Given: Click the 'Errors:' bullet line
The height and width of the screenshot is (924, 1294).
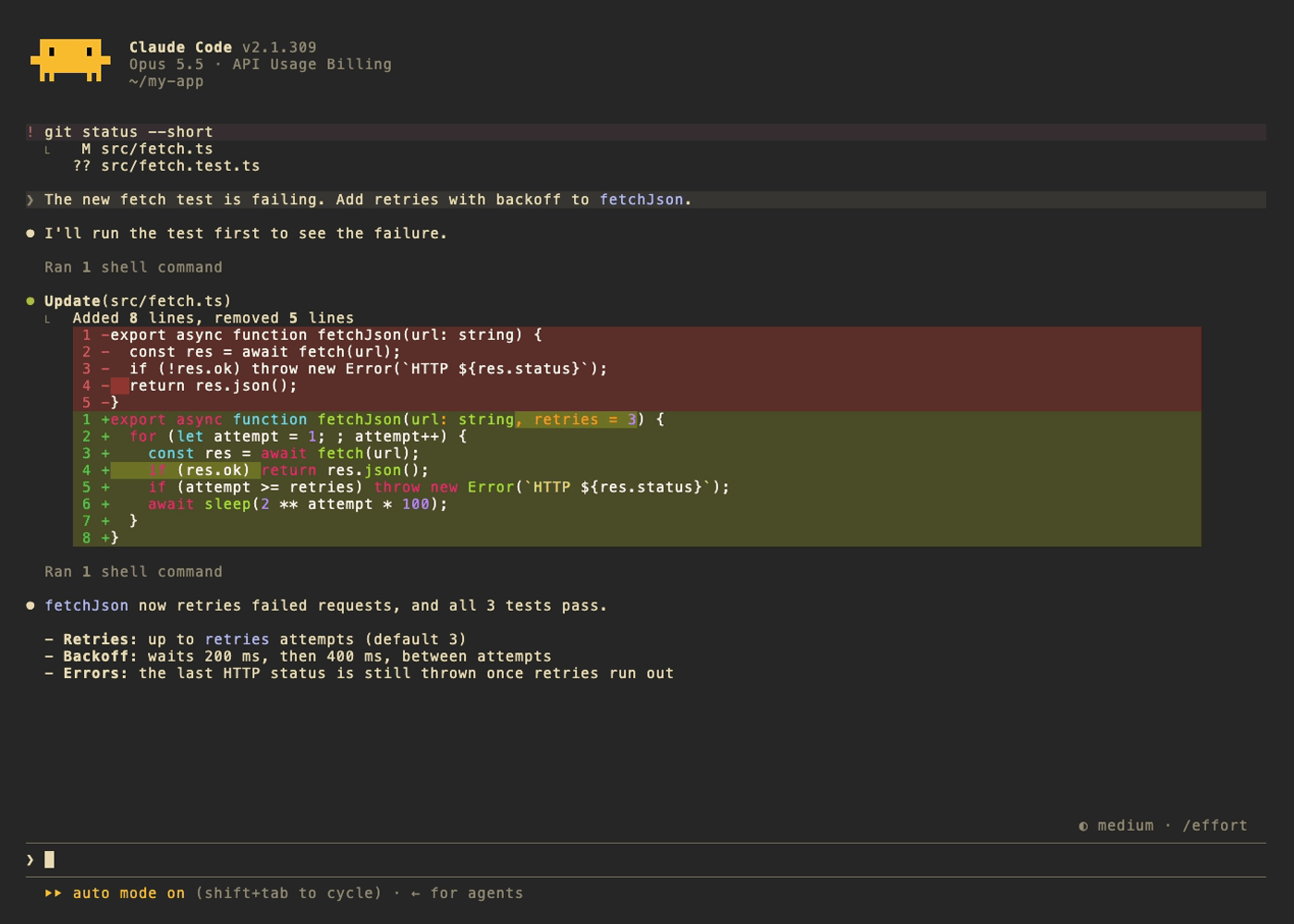Looking at the screenshot, I should (359, 674).
